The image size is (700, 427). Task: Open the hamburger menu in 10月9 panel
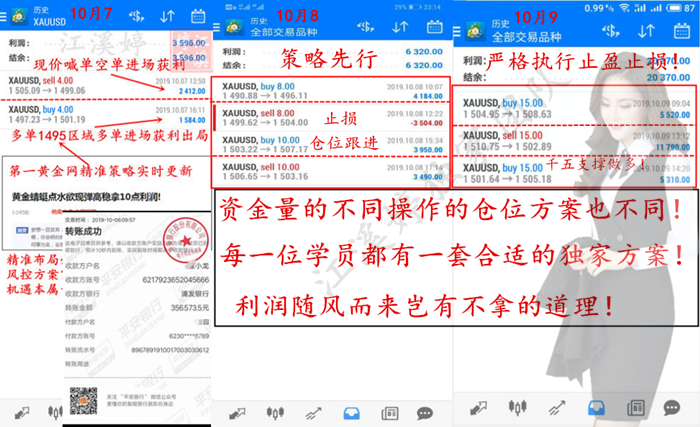point(457,32)
